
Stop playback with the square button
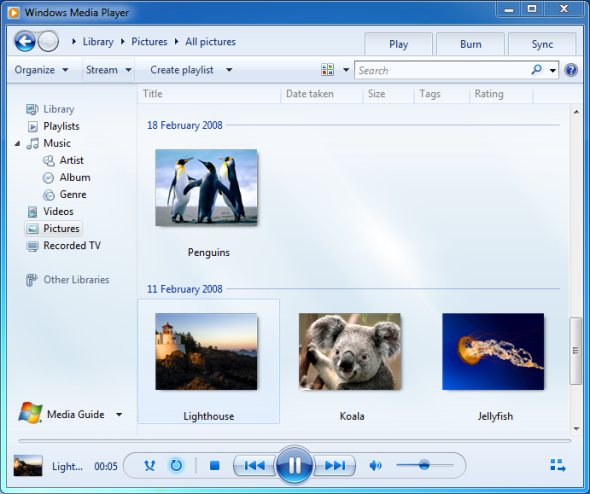(x=214, y=466)
